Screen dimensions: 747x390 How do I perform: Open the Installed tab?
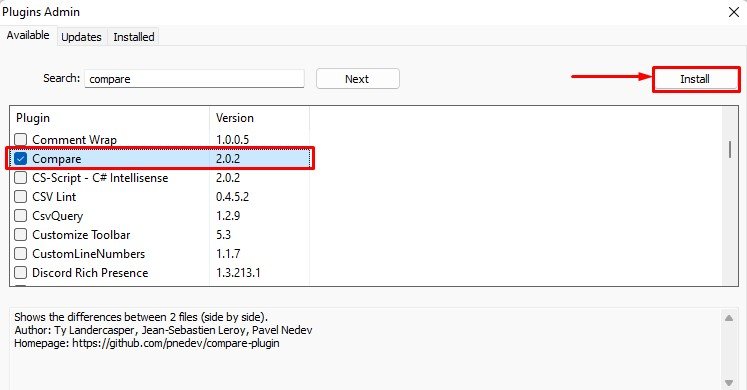(x=134, y=37)
